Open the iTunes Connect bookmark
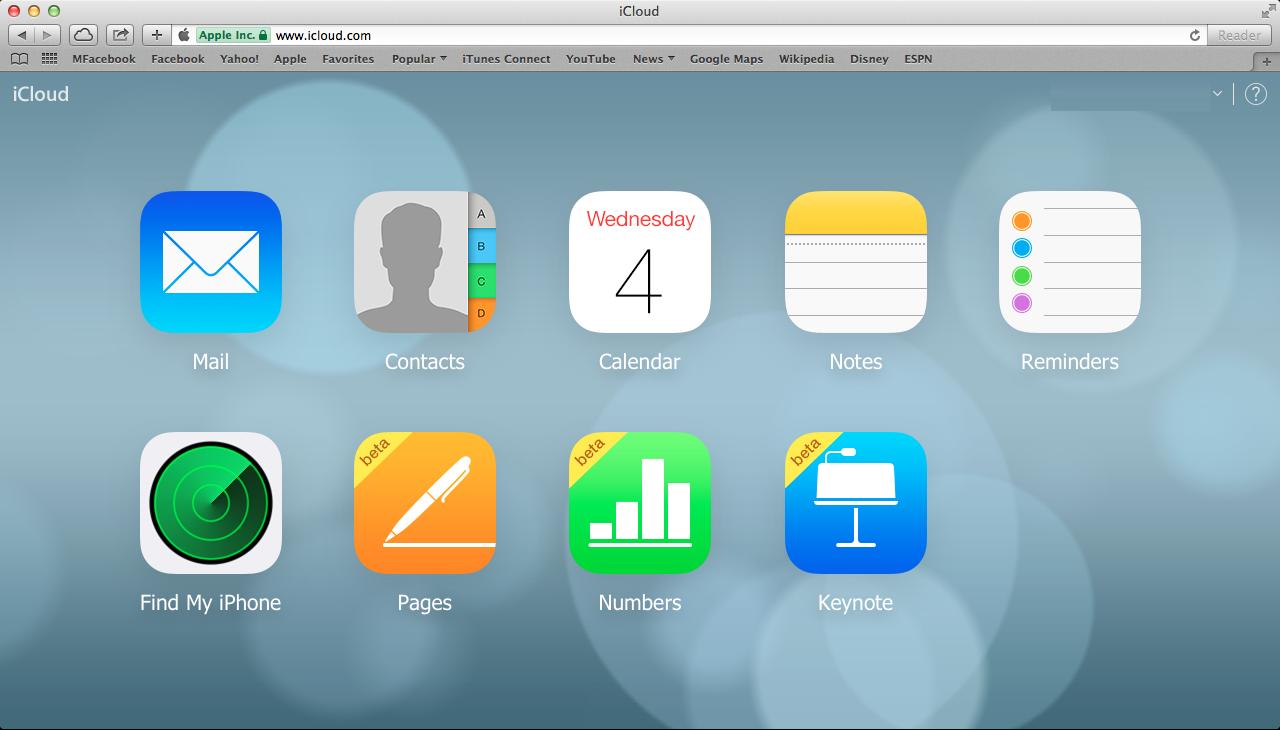The width and height of the screenshot is (1280, 730). [x=506, y=59]
